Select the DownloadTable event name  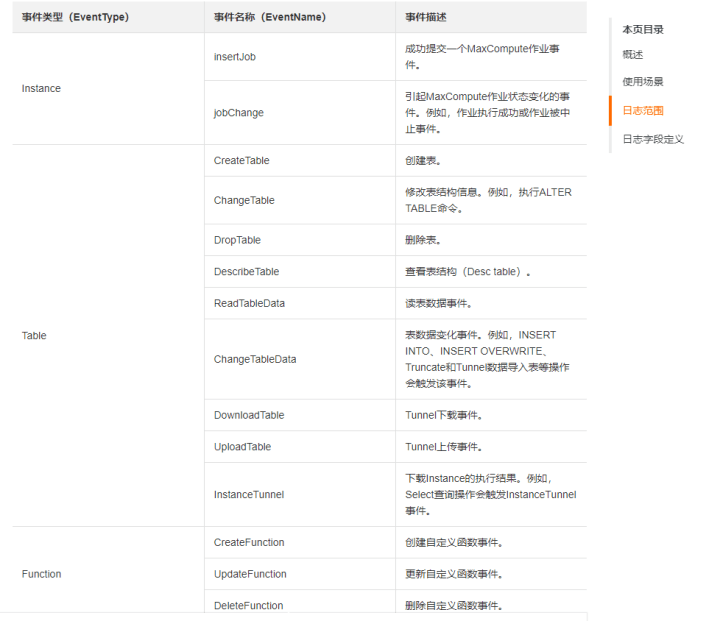click(249, 415)
